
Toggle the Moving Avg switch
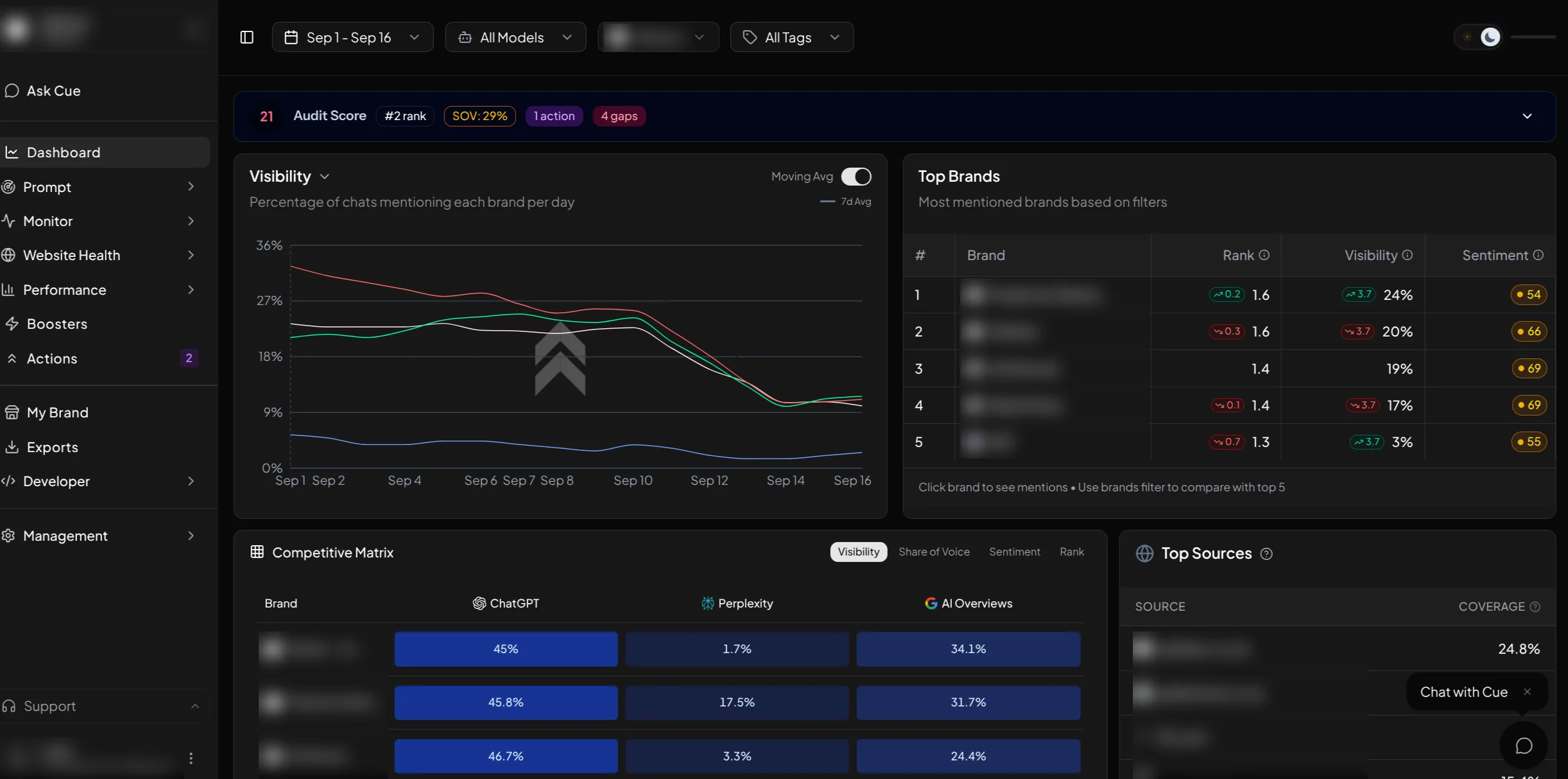(856, 176)
